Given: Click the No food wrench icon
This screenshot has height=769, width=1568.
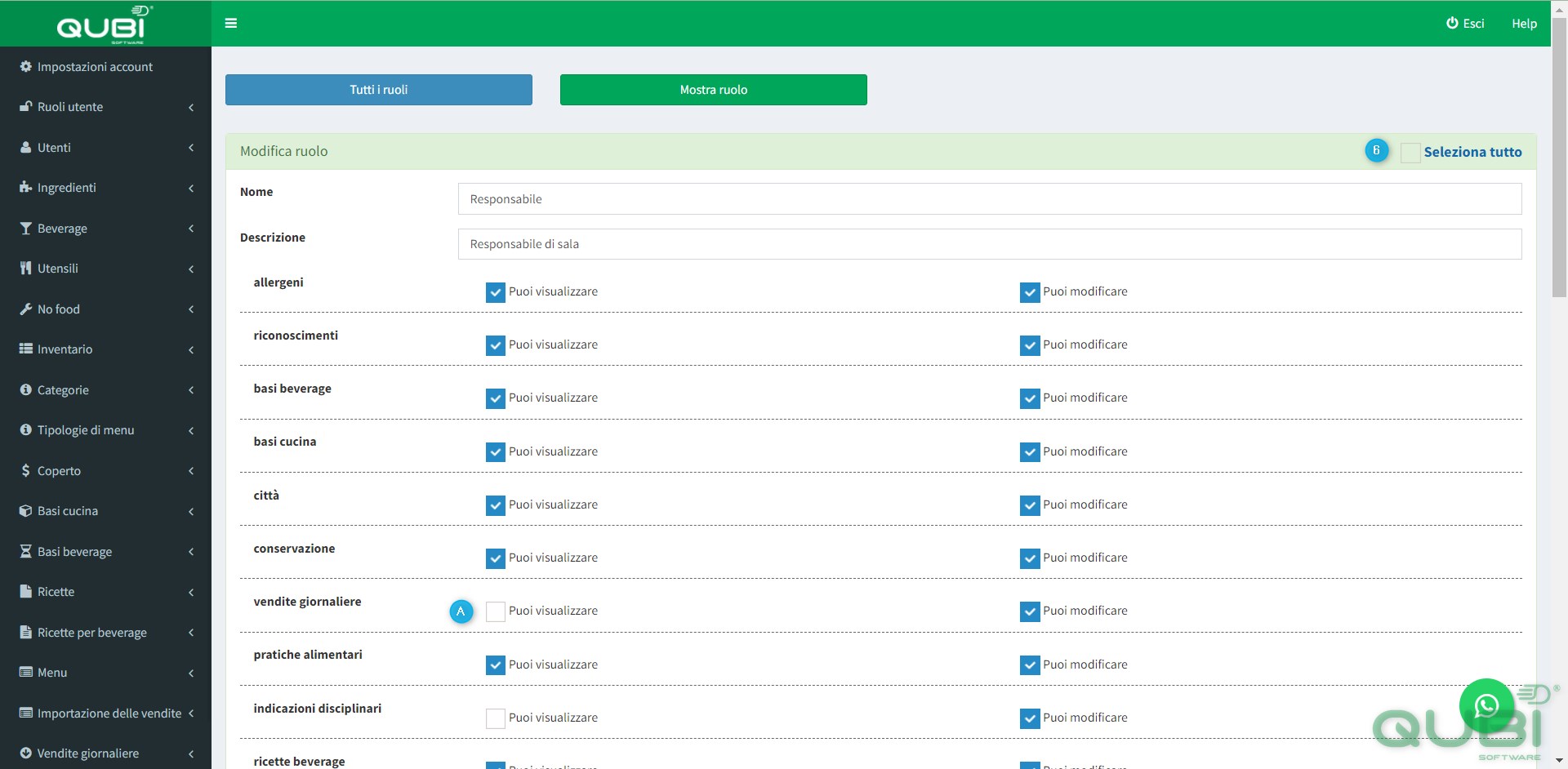Looking at the screenshot, I should (x=26, y=309).
